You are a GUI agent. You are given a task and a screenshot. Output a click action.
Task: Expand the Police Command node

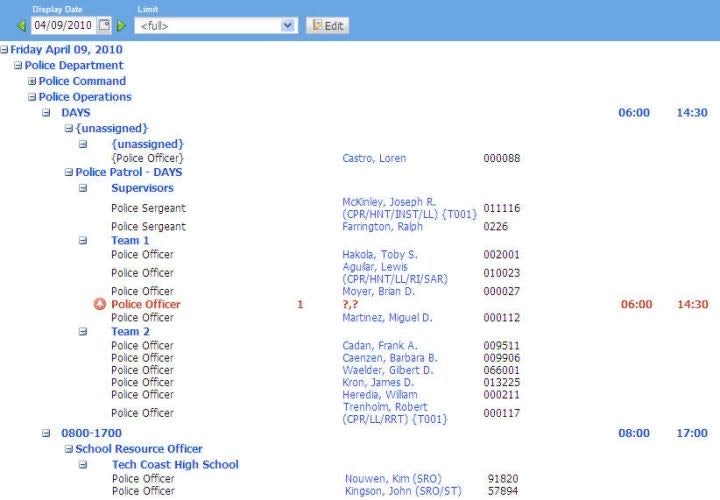32,81
